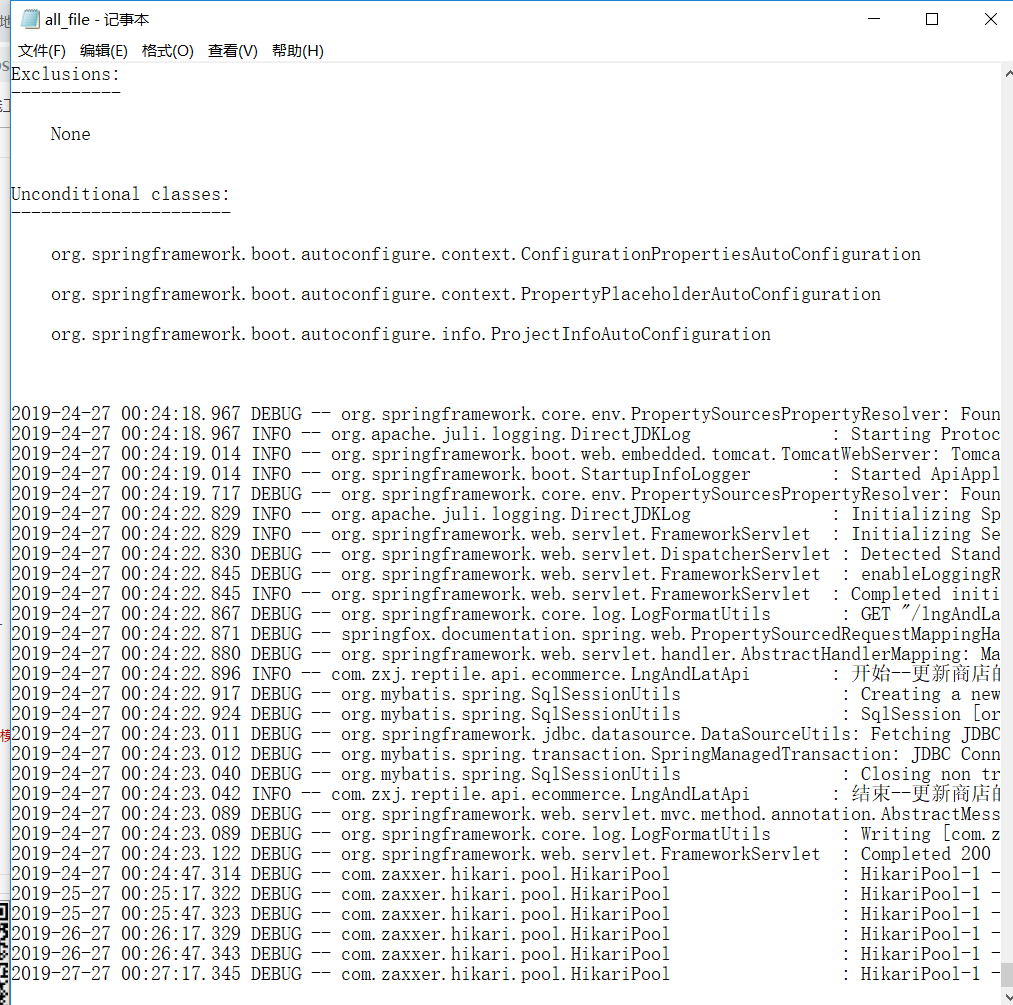Click the LngAndLatApi INFO log line
Viewport: 1013px width, 1005px height.
coord(400,673)
